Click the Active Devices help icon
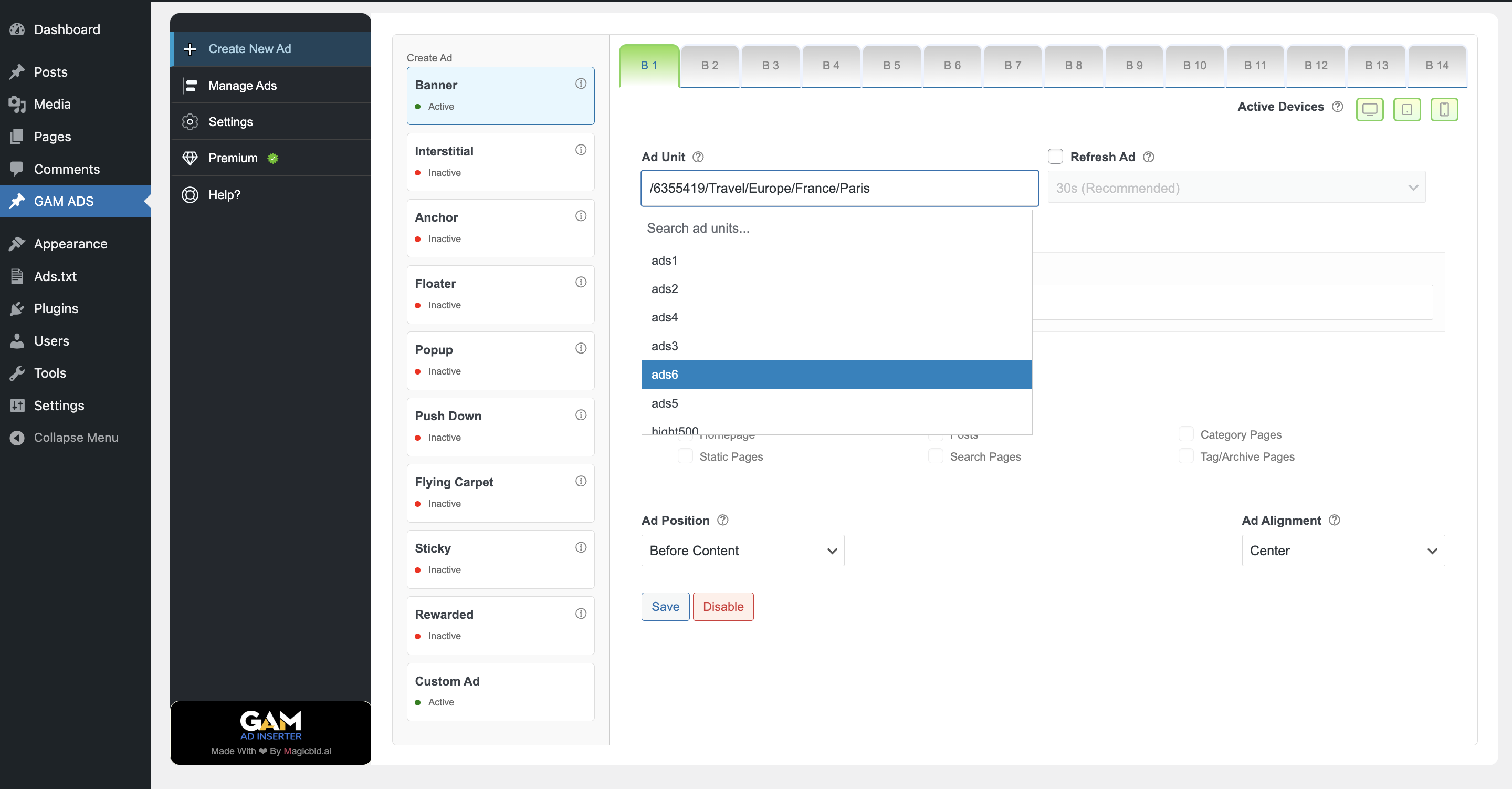 coord(1337,107)
